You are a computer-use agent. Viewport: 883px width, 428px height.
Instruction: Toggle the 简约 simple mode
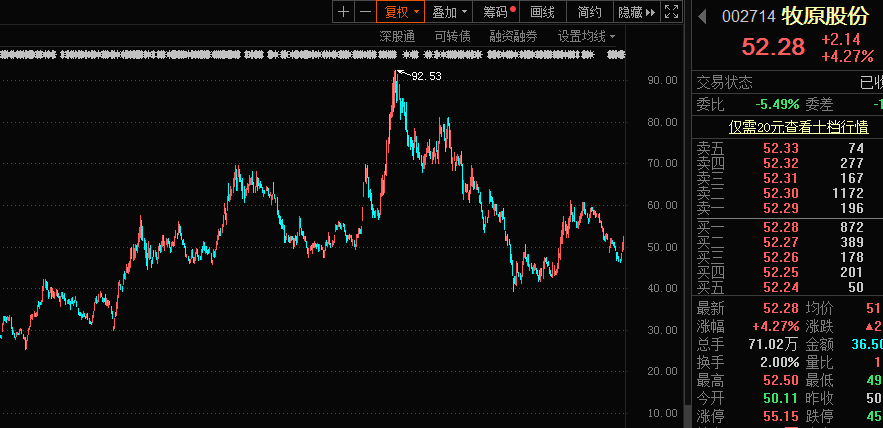(590, 12)
